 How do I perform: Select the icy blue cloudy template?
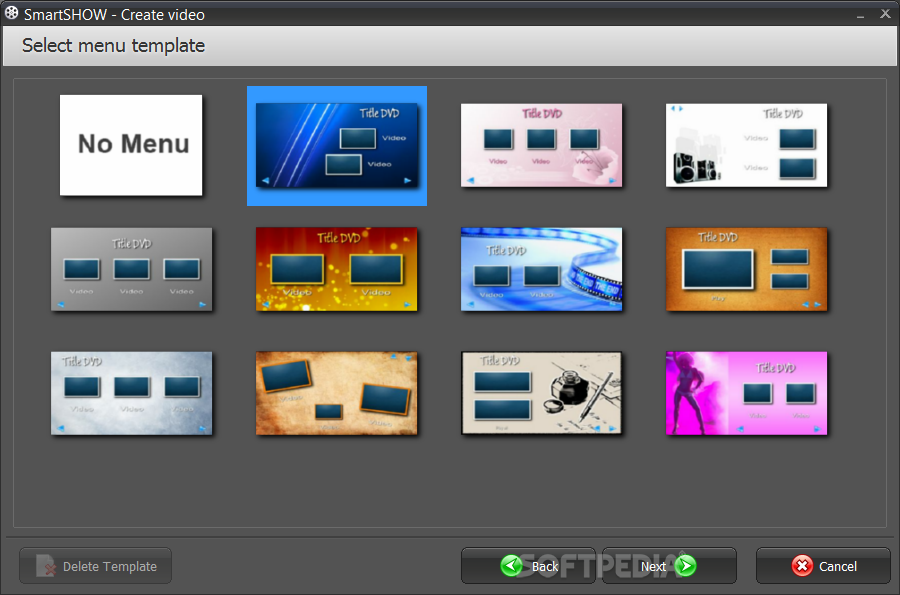click(131, 393)
